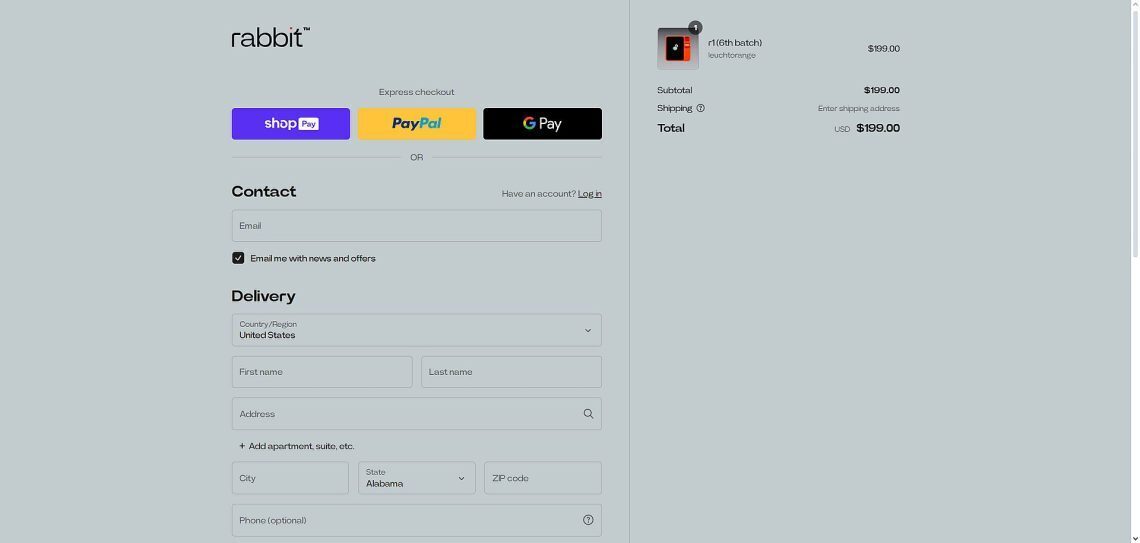Focus the Email input field

click(x=417, y=226)
